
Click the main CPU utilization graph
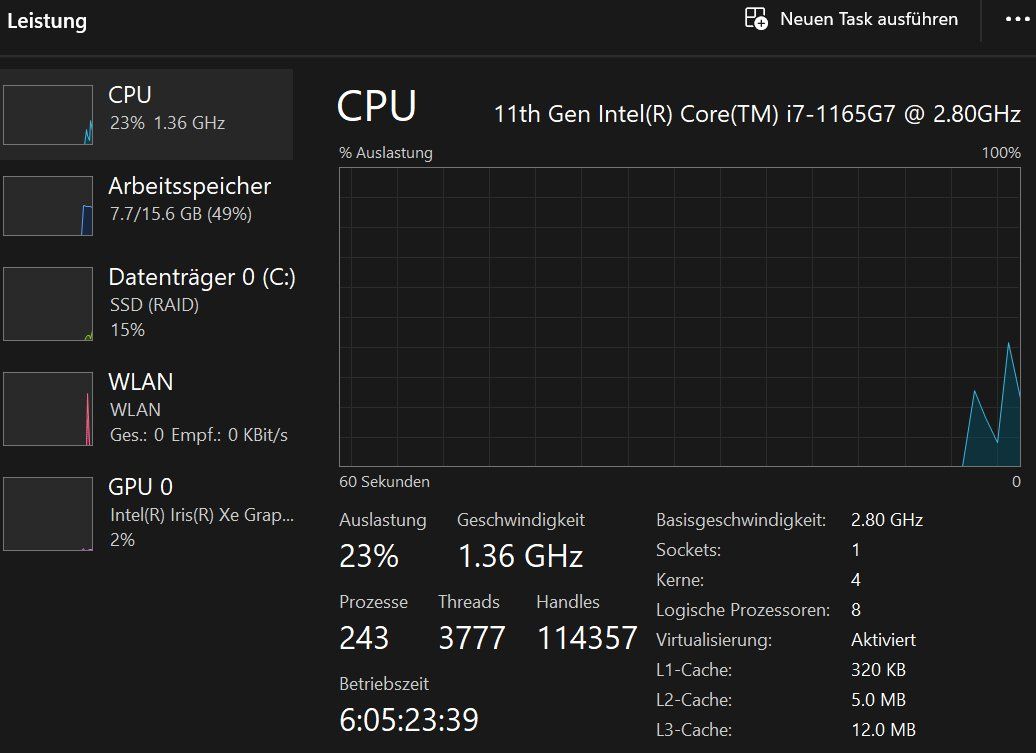[x=680, y=317]
